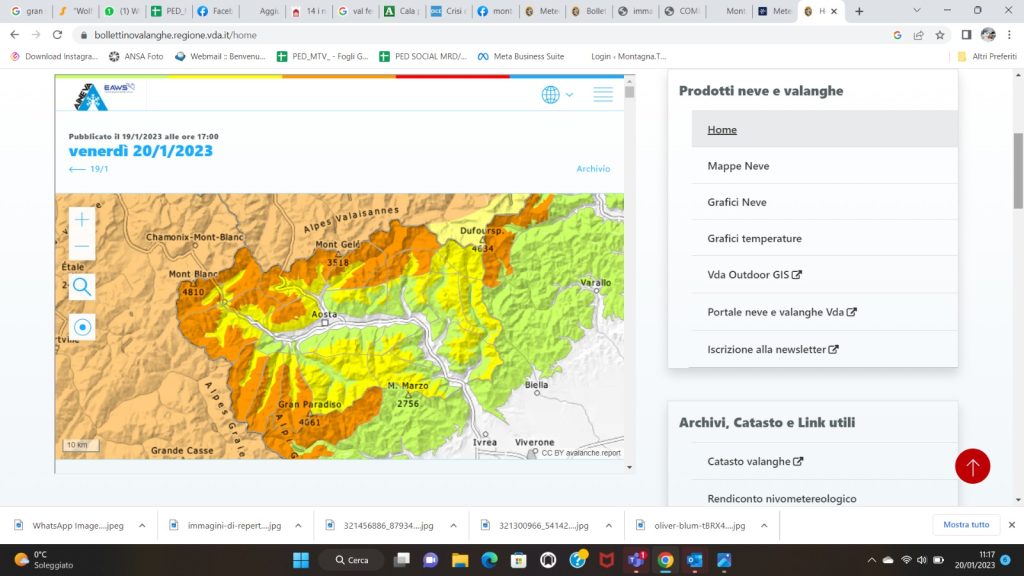Open the "Archivio" link
The image size is (1024, 576).
coord(594,169)
